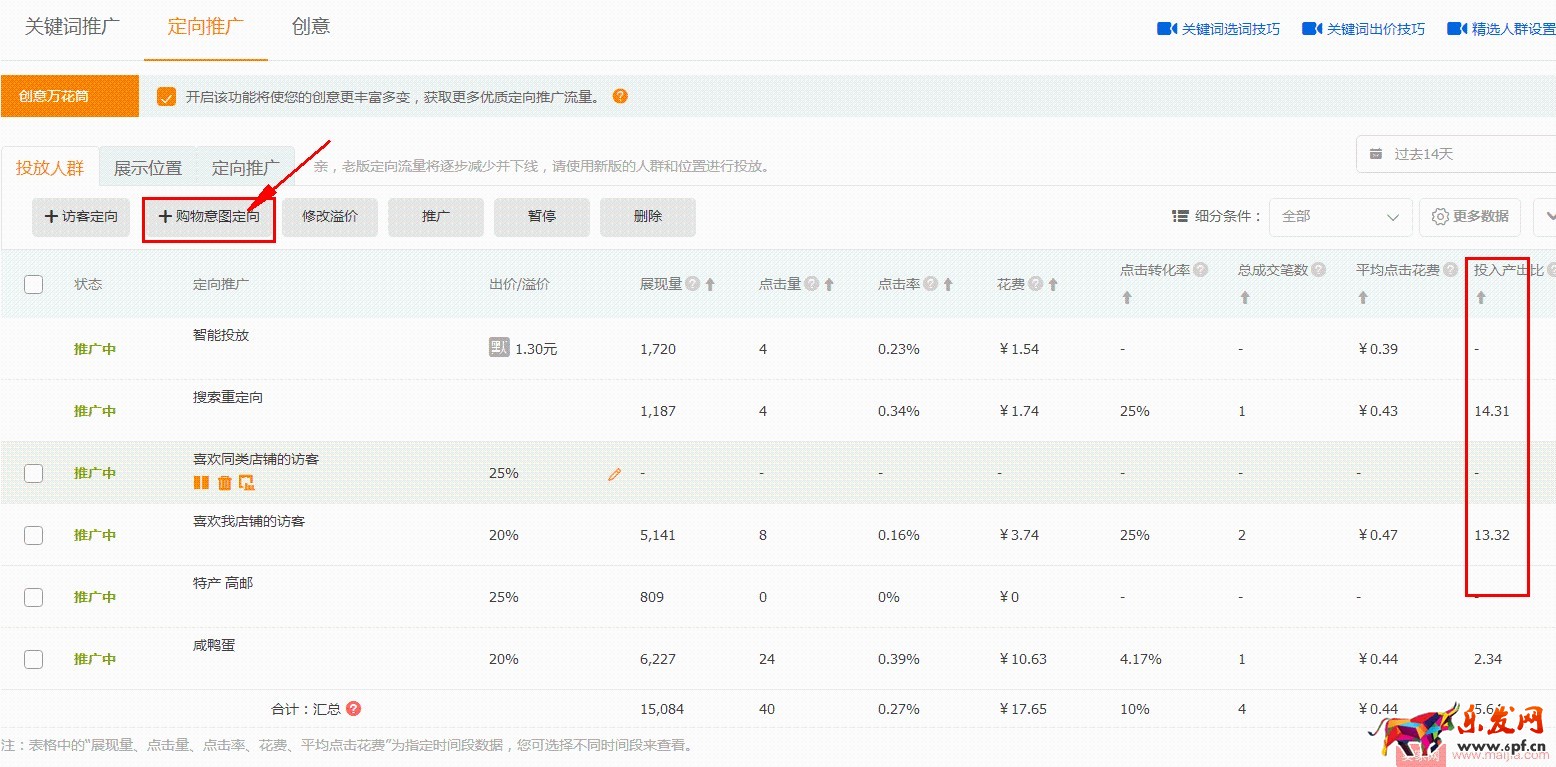Delete 喜欢同类店铺的访客 via the trash icon
Image resolution: width=1556 pixels, height=767 pixels.
coord(224,483)
